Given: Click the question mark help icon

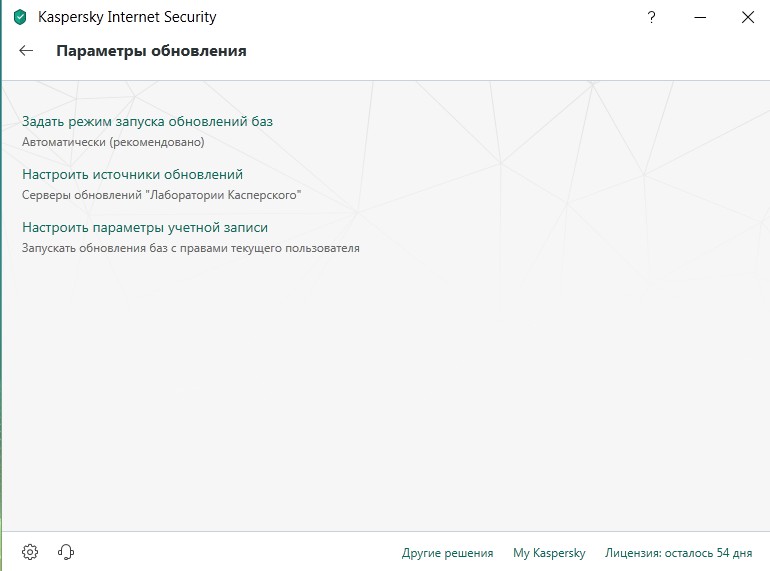Looking at the screenshot, I should click(651, 17).
